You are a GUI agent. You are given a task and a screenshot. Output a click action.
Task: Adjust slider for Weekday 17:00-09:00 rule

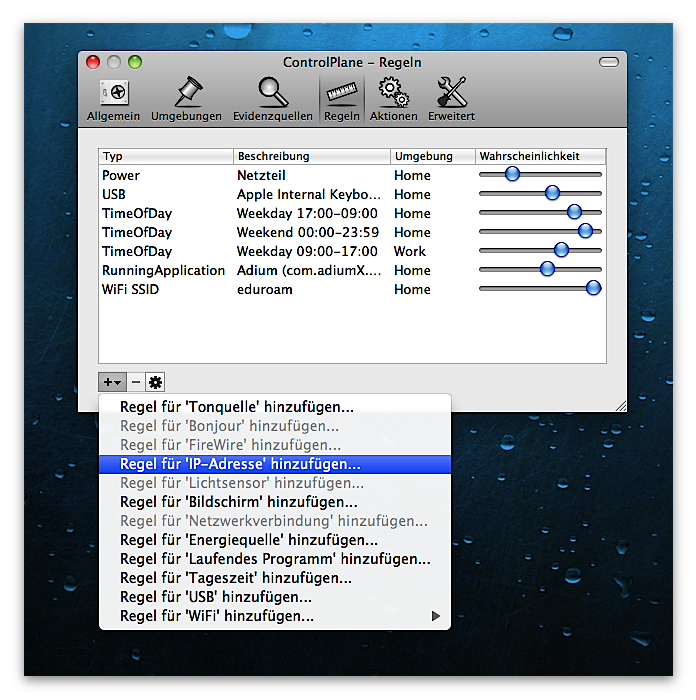[x=574, y=212]
